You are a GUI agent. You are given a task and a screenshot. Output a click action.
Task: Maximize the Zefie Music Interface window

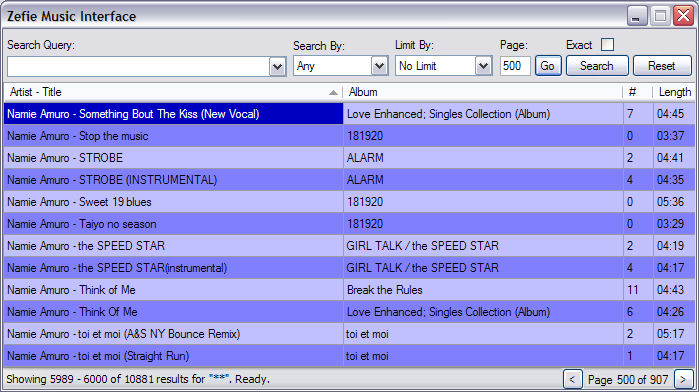tap(660, 16)
